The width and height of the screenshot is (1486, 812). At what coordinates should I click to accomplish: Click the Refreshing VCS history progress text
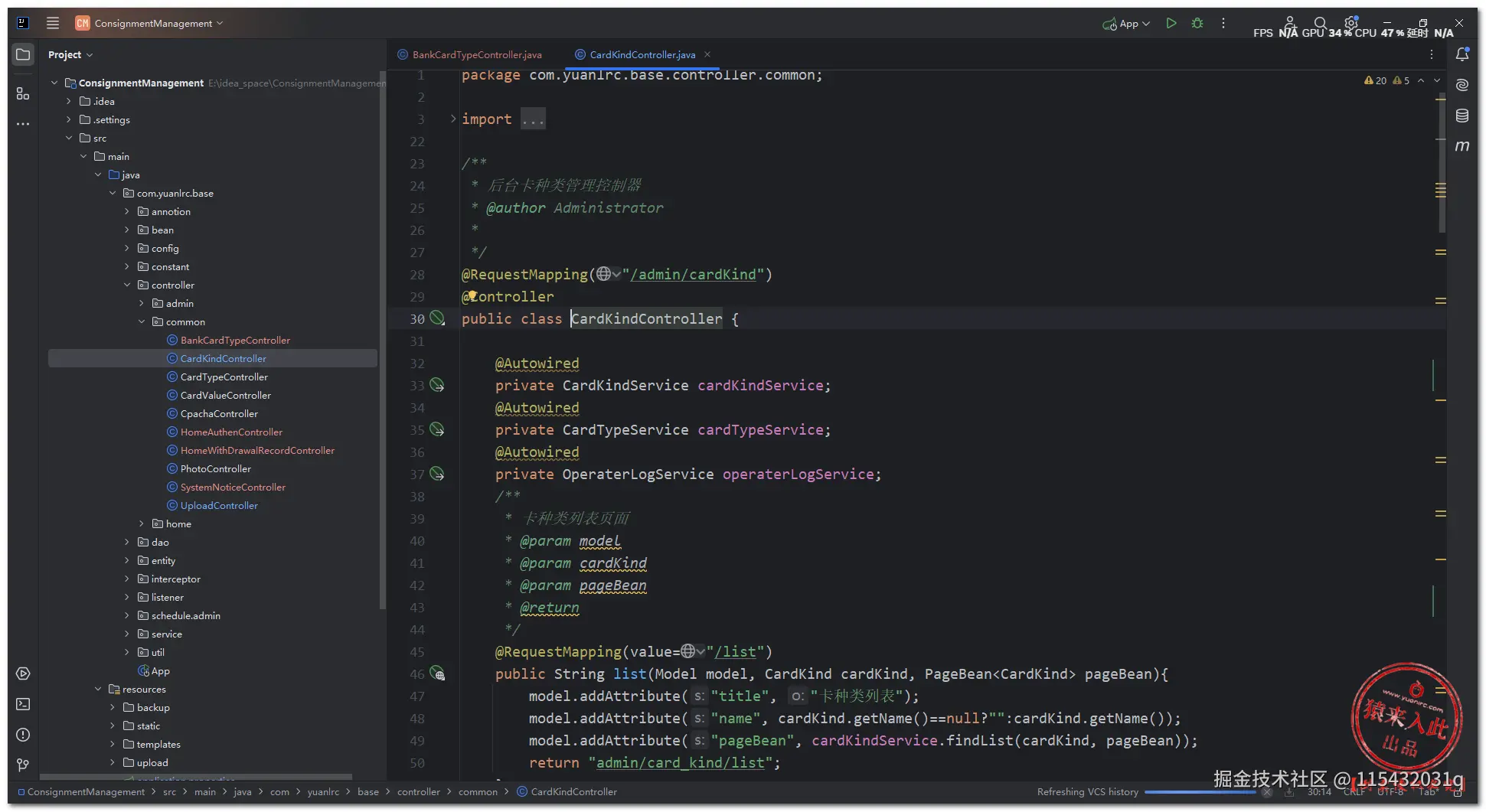tap(1087, 791)
